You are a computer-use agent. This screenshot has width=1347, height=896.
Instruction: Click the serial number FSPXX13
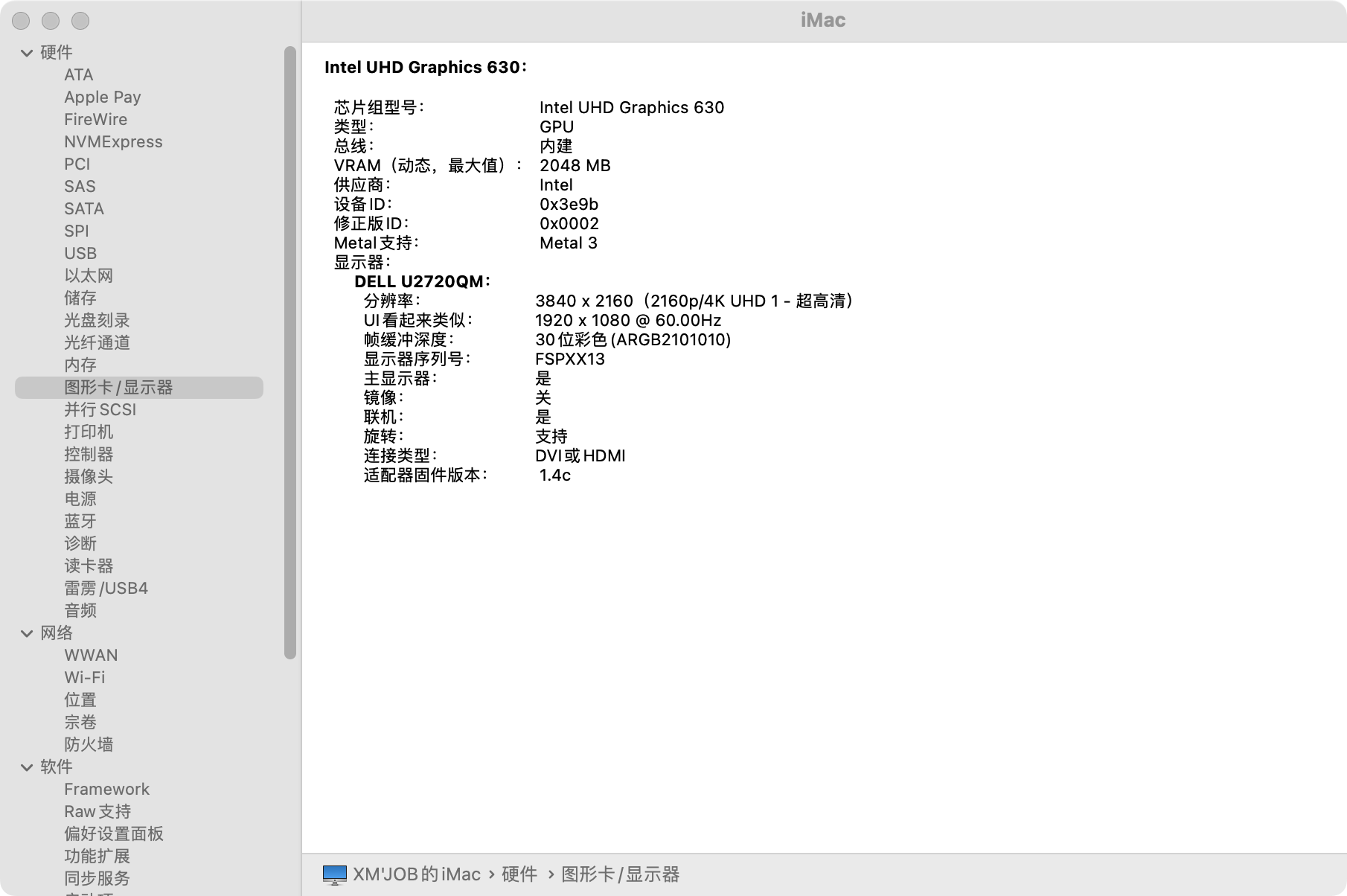pyautogui.click(x=570, y=359)
